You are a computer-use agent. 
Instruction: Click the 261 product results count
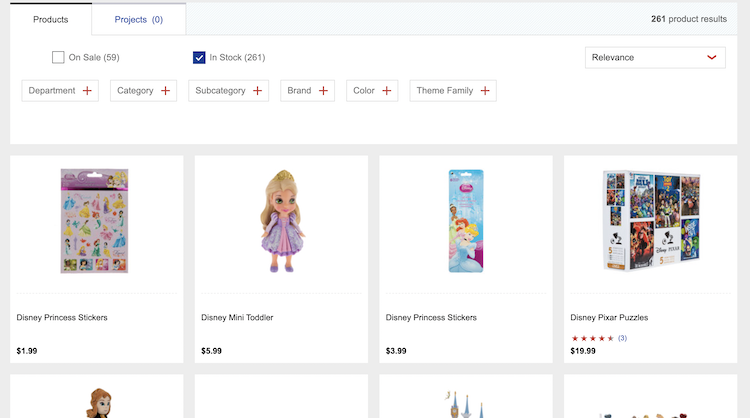(689, 19)
